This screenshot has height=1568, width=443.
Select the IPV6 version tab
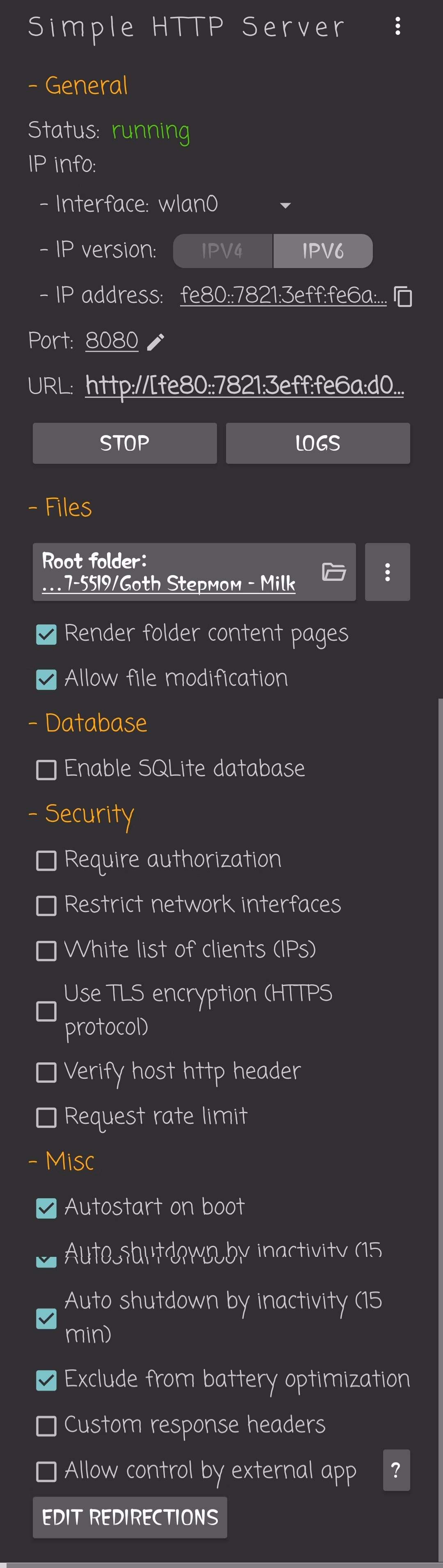[322, 251]
